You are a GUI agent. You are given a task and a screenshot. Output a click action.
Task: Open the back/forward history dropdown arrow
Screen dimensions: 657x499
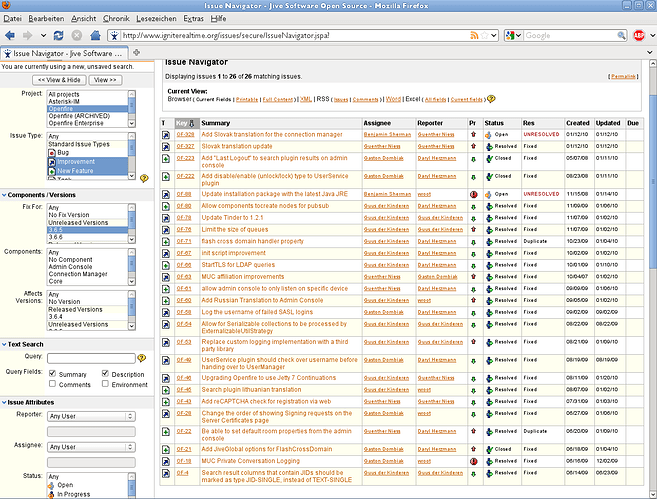coord(43,36)
